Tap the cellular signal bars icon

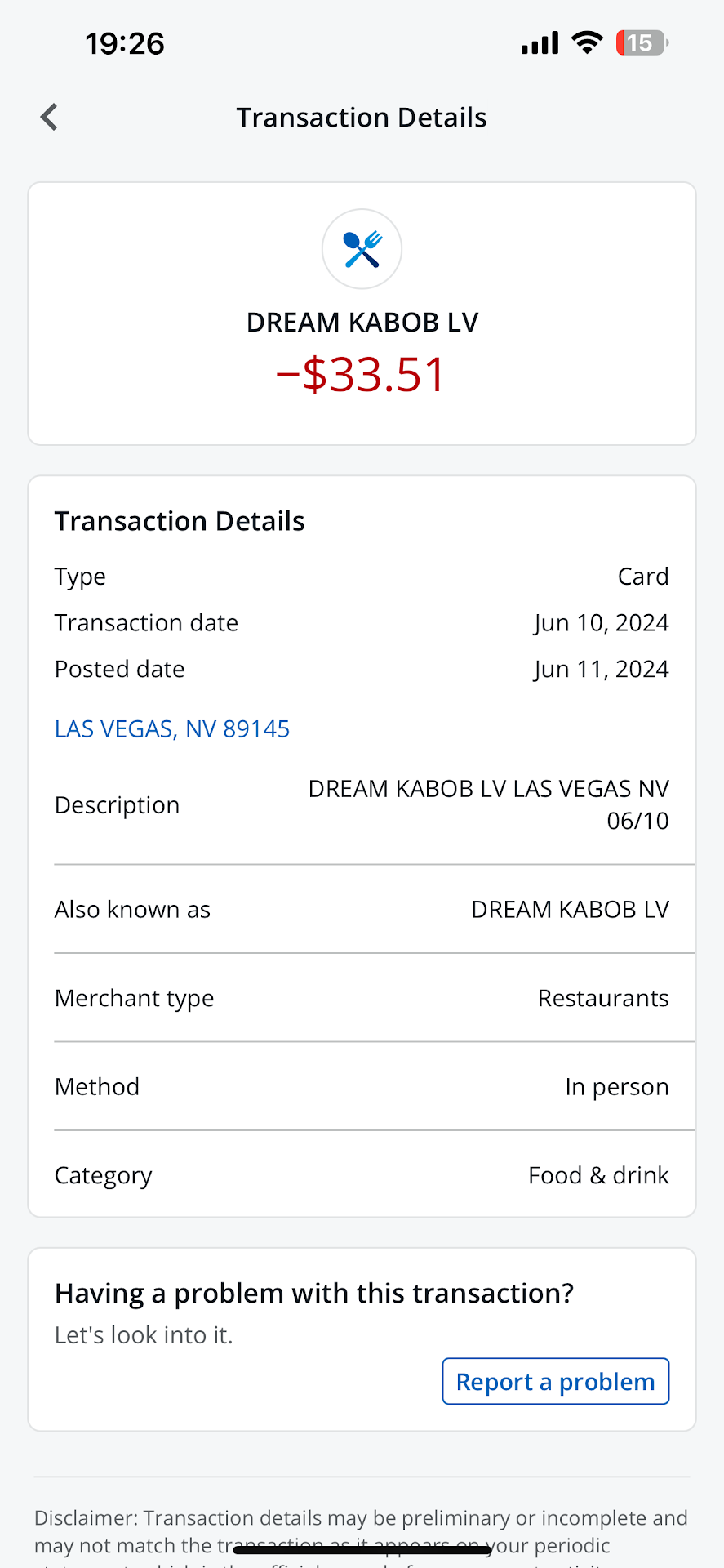(540, 42)
